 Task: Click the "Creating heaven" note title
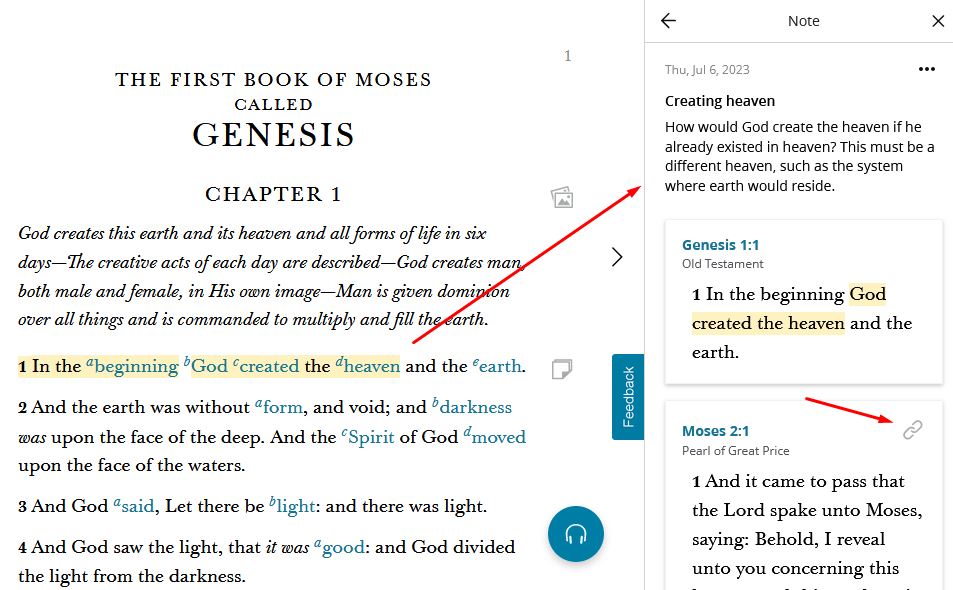719,101
